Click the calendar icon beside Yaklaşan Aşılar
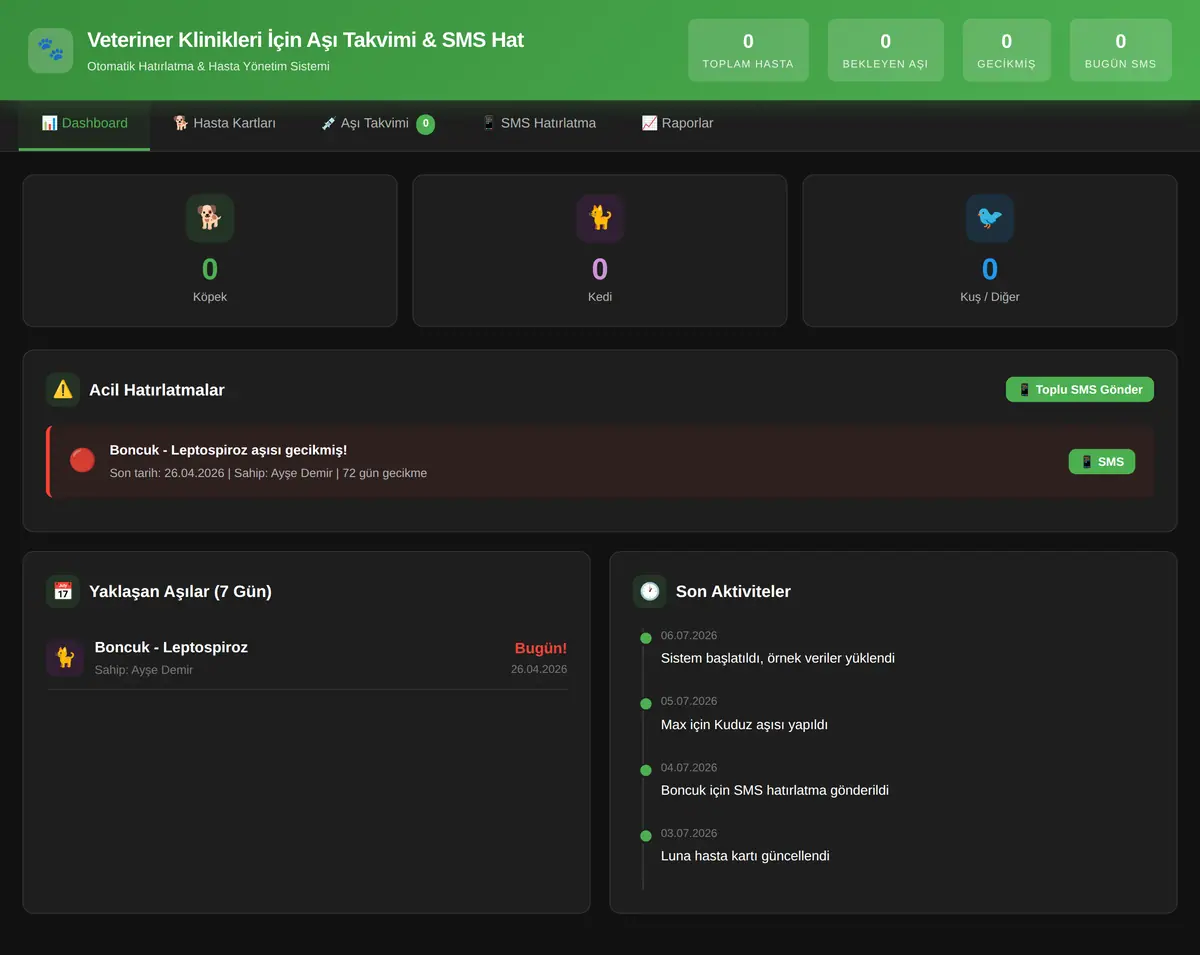Viewport: 1200px width, 955px height. [x=63, y=591]
